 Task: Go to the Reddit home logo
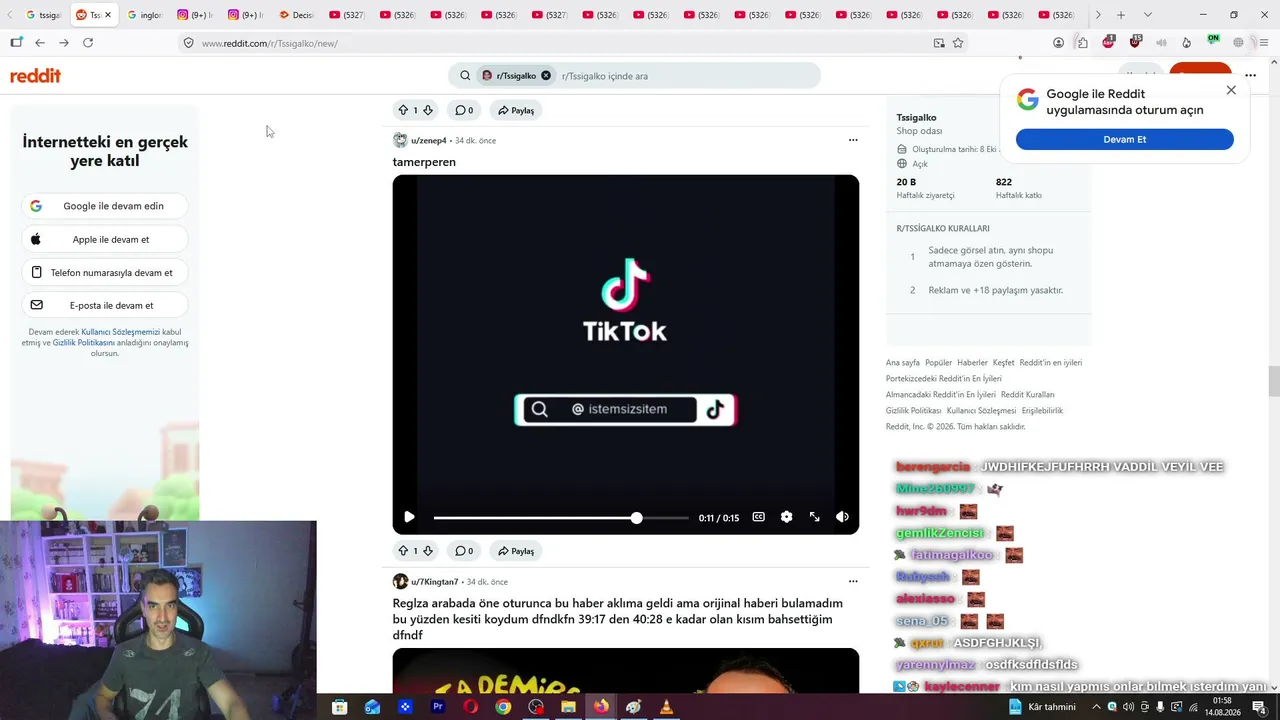coord(36,76)
